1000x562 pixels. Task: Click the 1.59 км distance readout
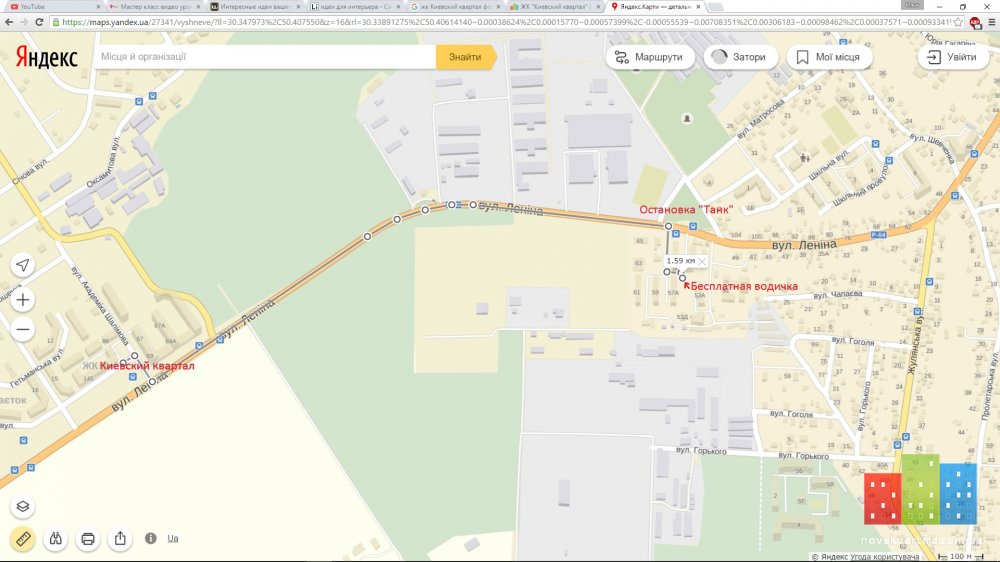pyautogui.click(x=680, y=261)
